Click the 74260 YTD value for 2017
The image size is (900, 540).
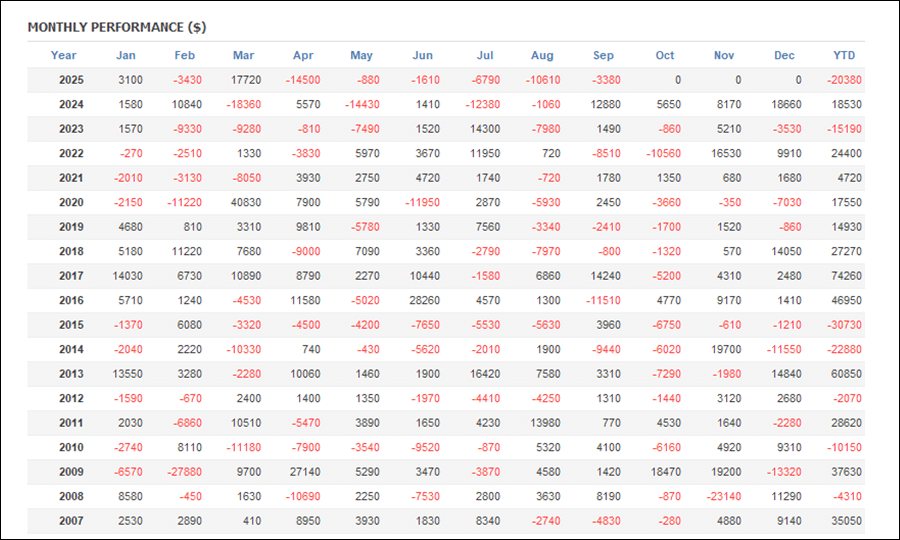pyautogui.click(x=846, y=275)
